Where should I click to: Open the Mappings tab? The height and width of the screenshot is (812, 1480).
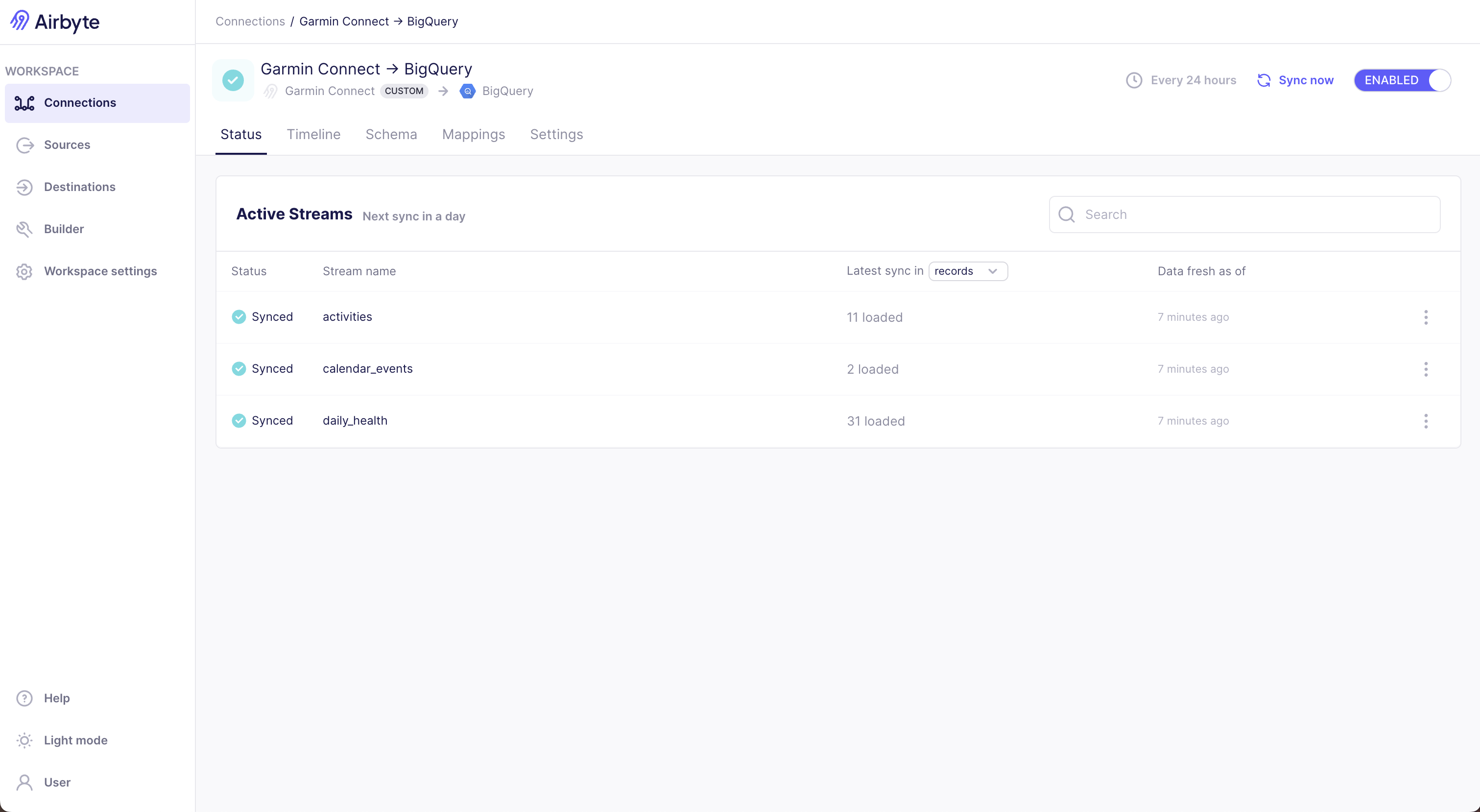pyautogui.click(x=474, y=135)
